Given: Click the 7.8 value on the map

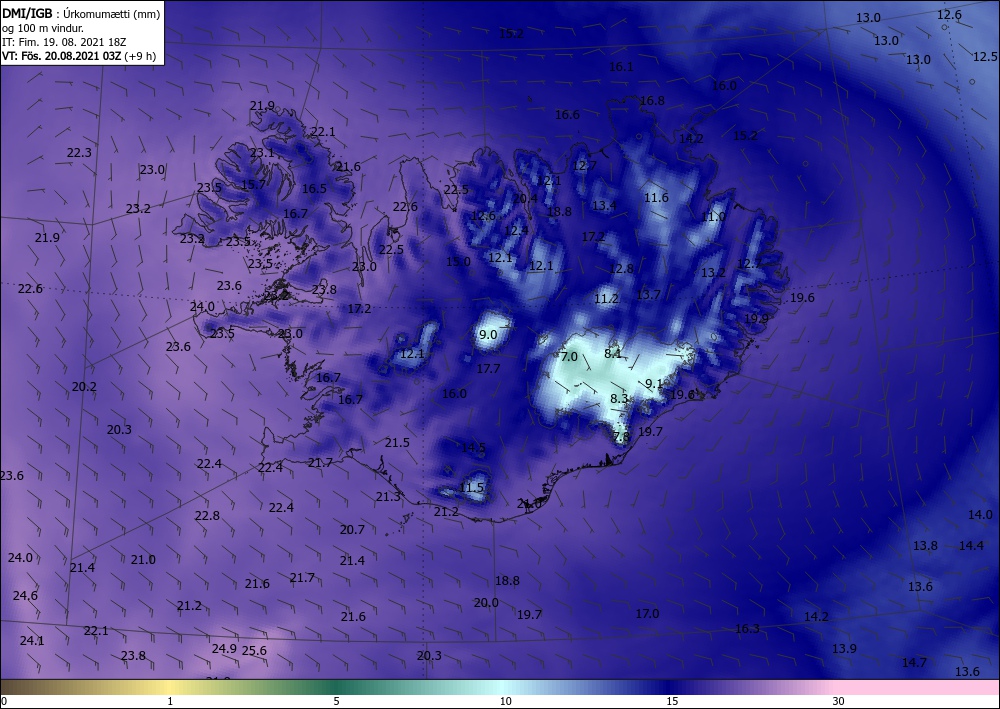Looking at the screenshot, I should pos(621,437).
